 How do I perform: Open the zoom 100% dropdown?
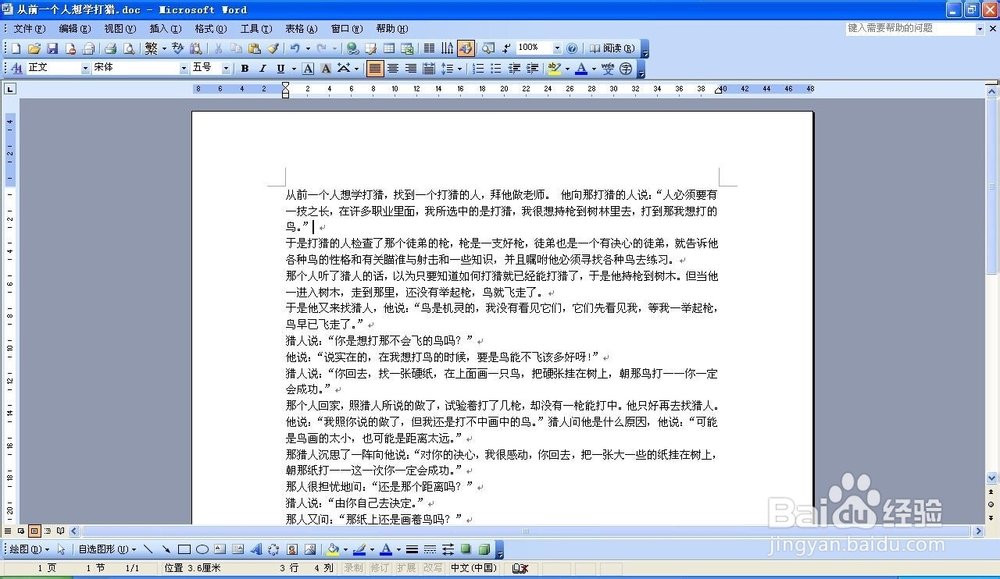point(557,48)
